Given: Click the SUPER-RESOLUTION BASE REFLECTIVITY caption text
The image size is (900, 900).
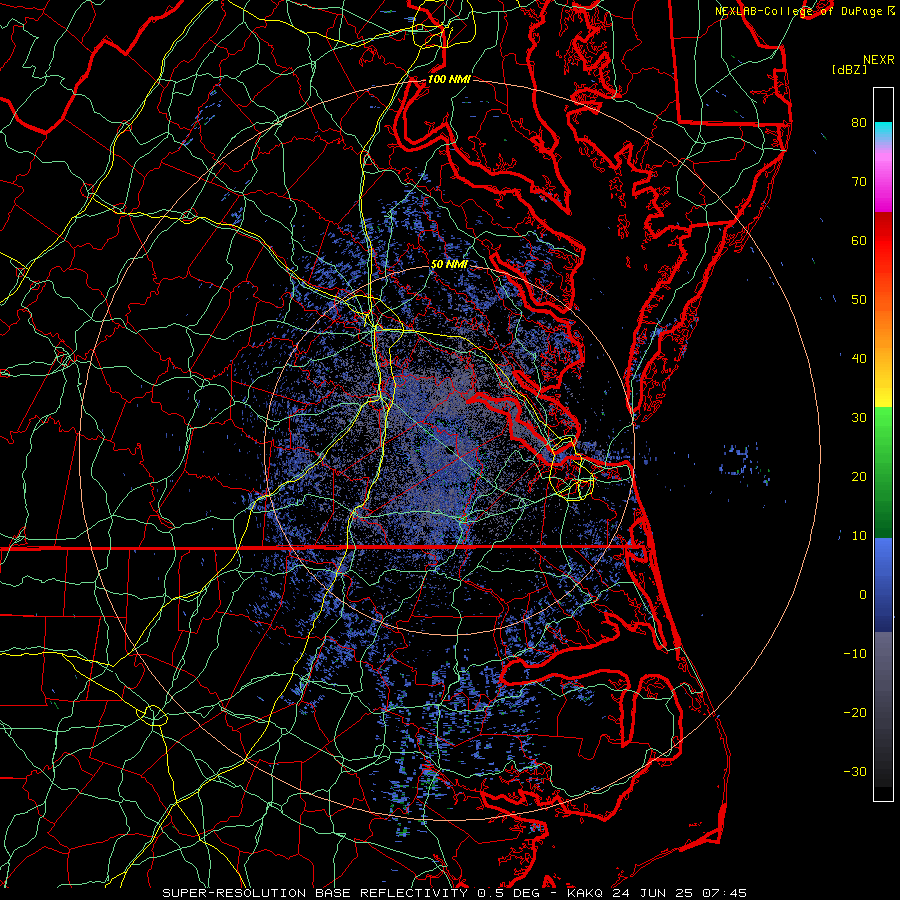Looking at the screenshot, I should coord(316,893).
